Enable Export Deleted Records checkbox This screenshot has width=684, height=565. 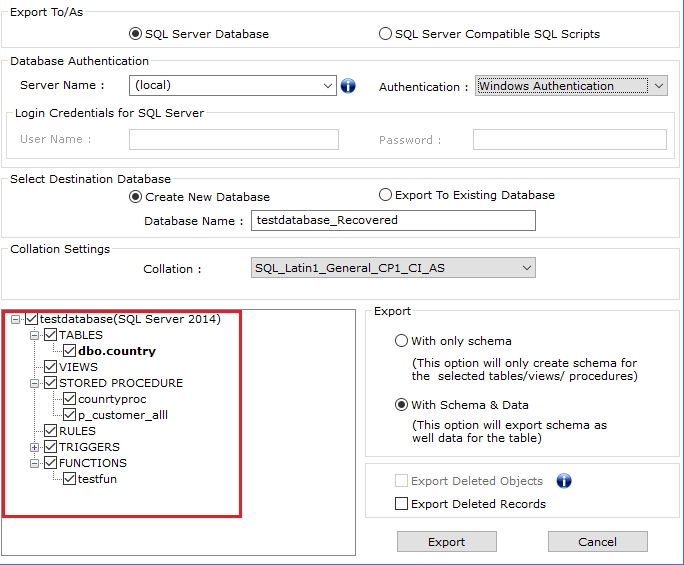click(x=402, y=504)
